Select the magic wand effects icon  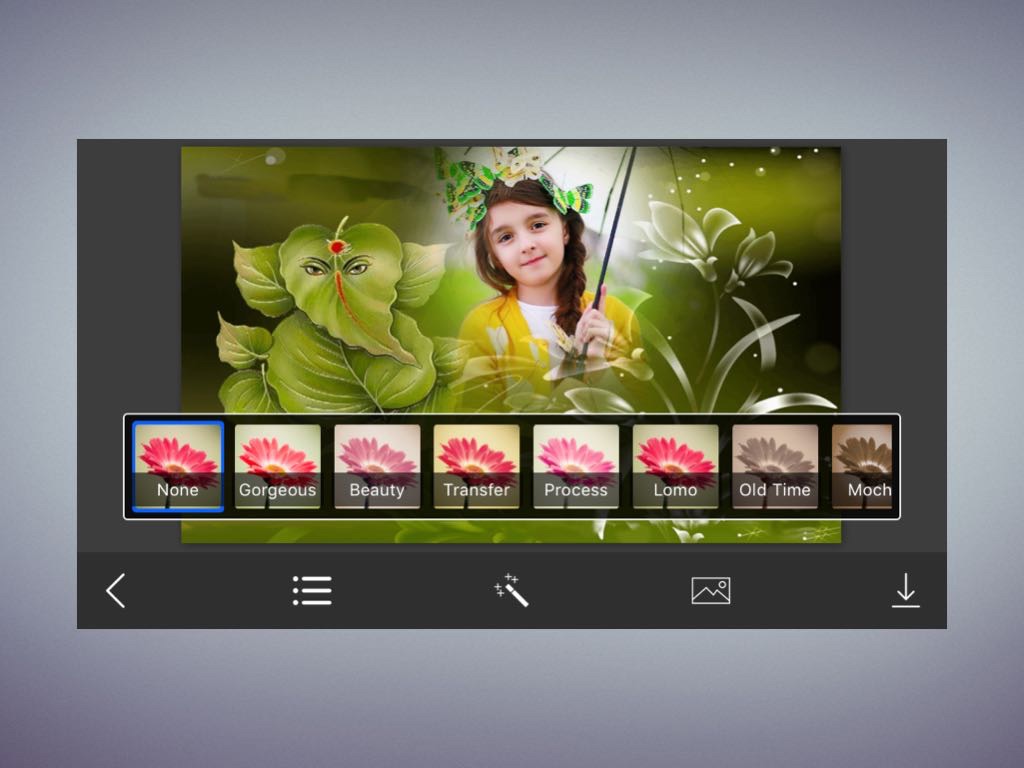coord(511,590)
